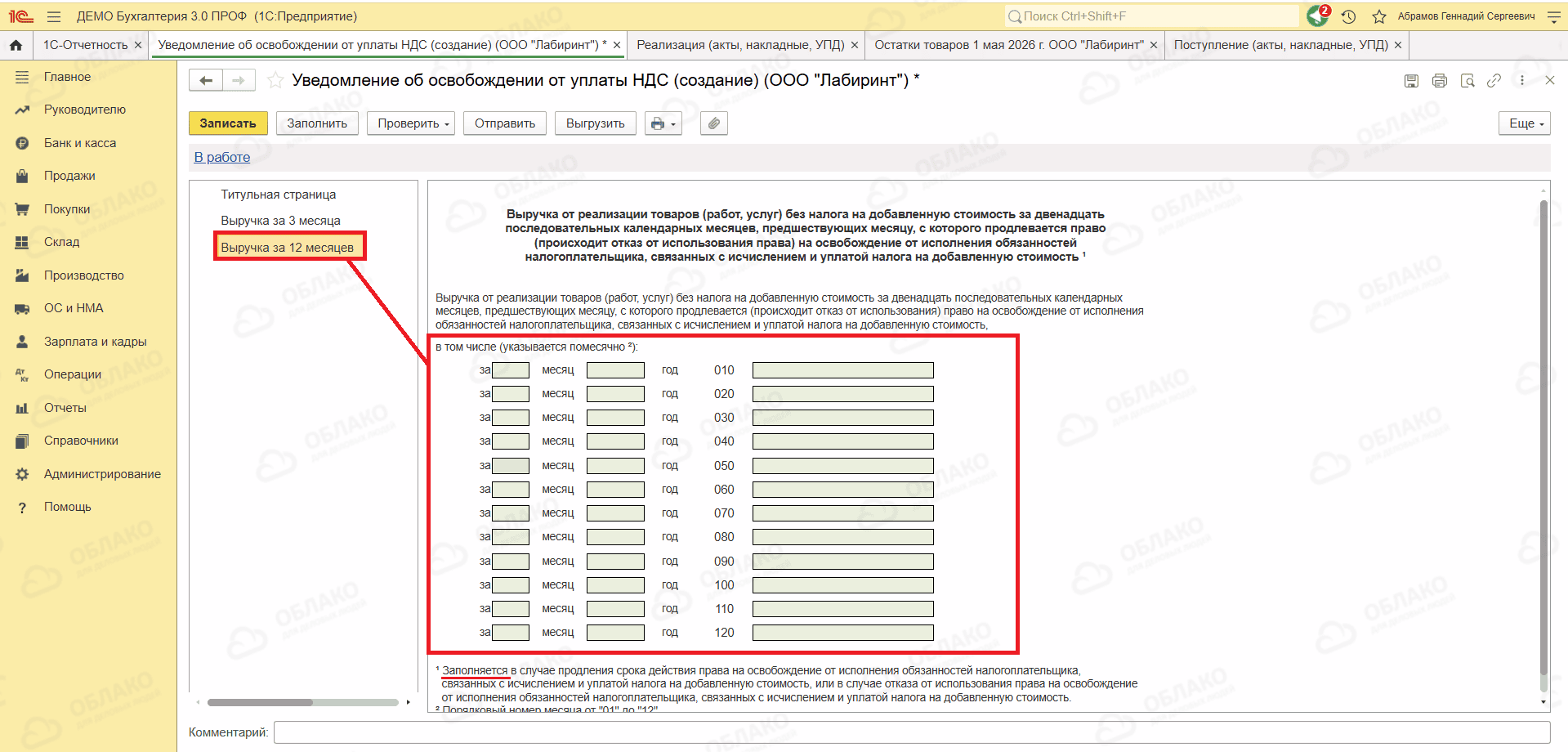Screen dimensions: 1568x752
Task: Open the Операции section
Action: (x=73, y=374)
